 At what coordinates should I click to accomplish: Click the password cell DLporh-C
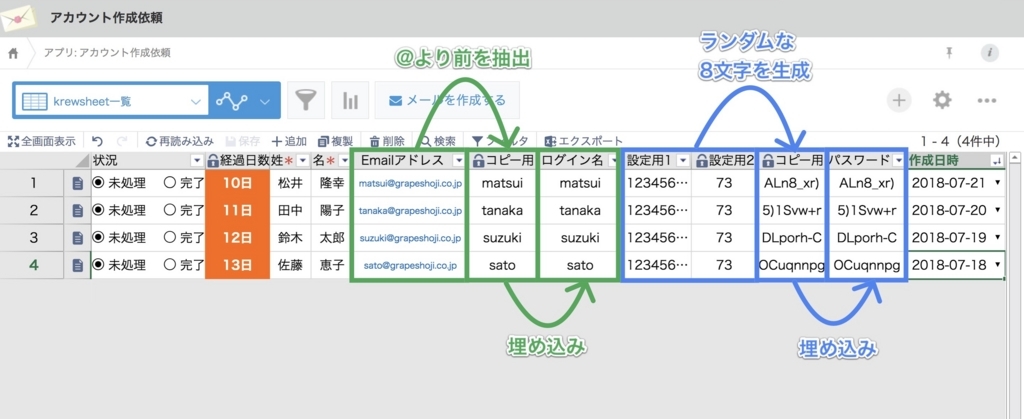tap(866, 238)
